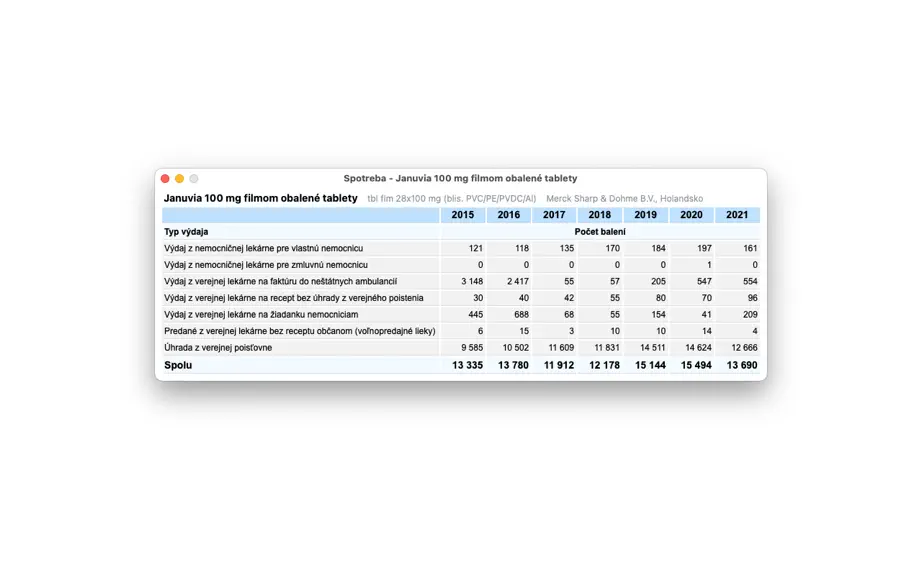The width and height of the screenshot is (922, 576).
Task: Click Spolu total '12 178' for 2018
Action: pyautogui.click(x=604, y=365)
